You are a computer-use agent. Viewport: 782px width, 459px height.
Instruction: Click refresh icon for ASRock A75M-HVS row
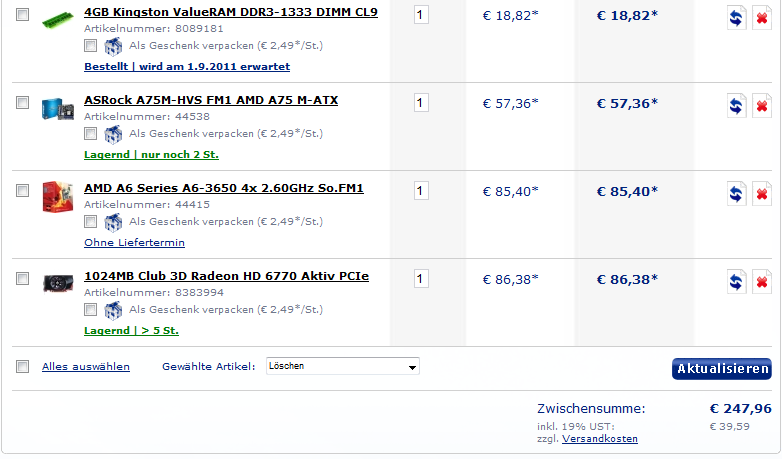(x=736, y=106)
